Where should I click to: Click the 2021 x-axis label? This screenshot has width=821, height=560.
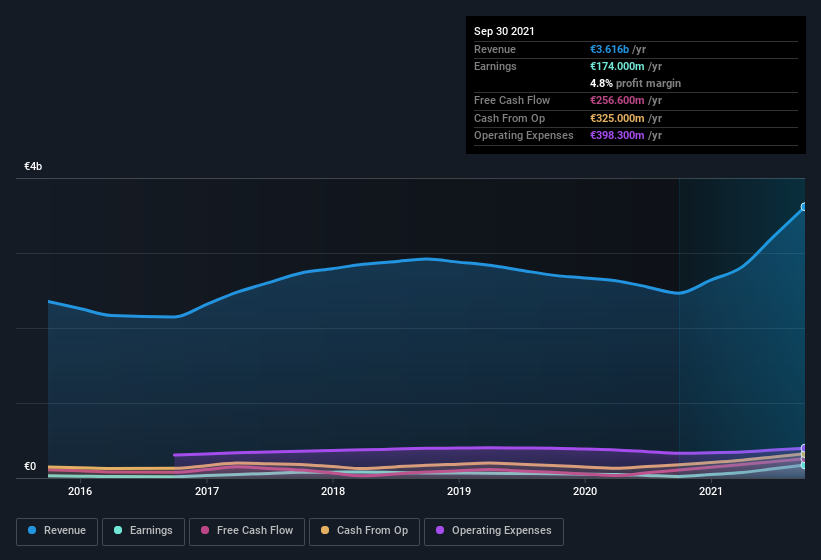click(x=711, y=491)
